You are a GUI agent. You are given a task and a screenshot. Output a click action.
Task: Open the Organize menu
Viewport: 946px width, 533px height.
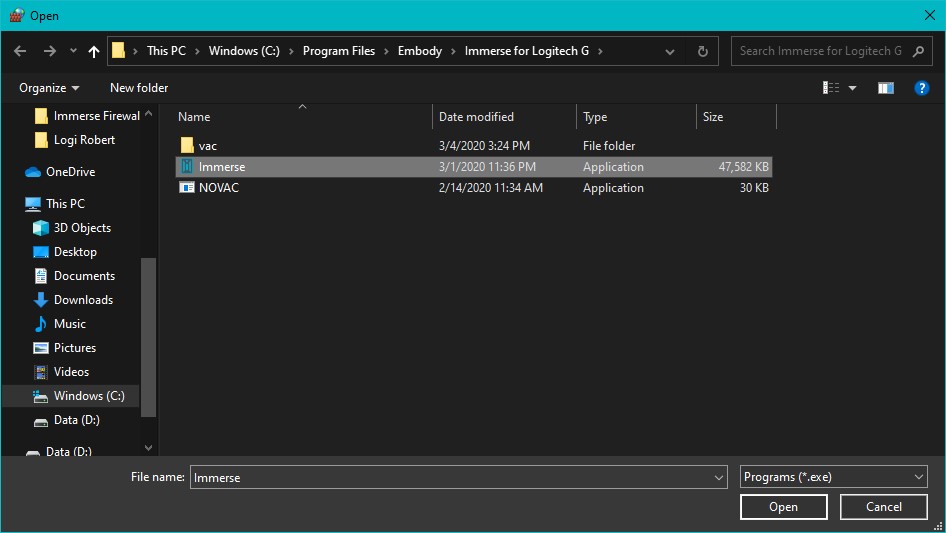pyautogui.click(x=49, y=88)
